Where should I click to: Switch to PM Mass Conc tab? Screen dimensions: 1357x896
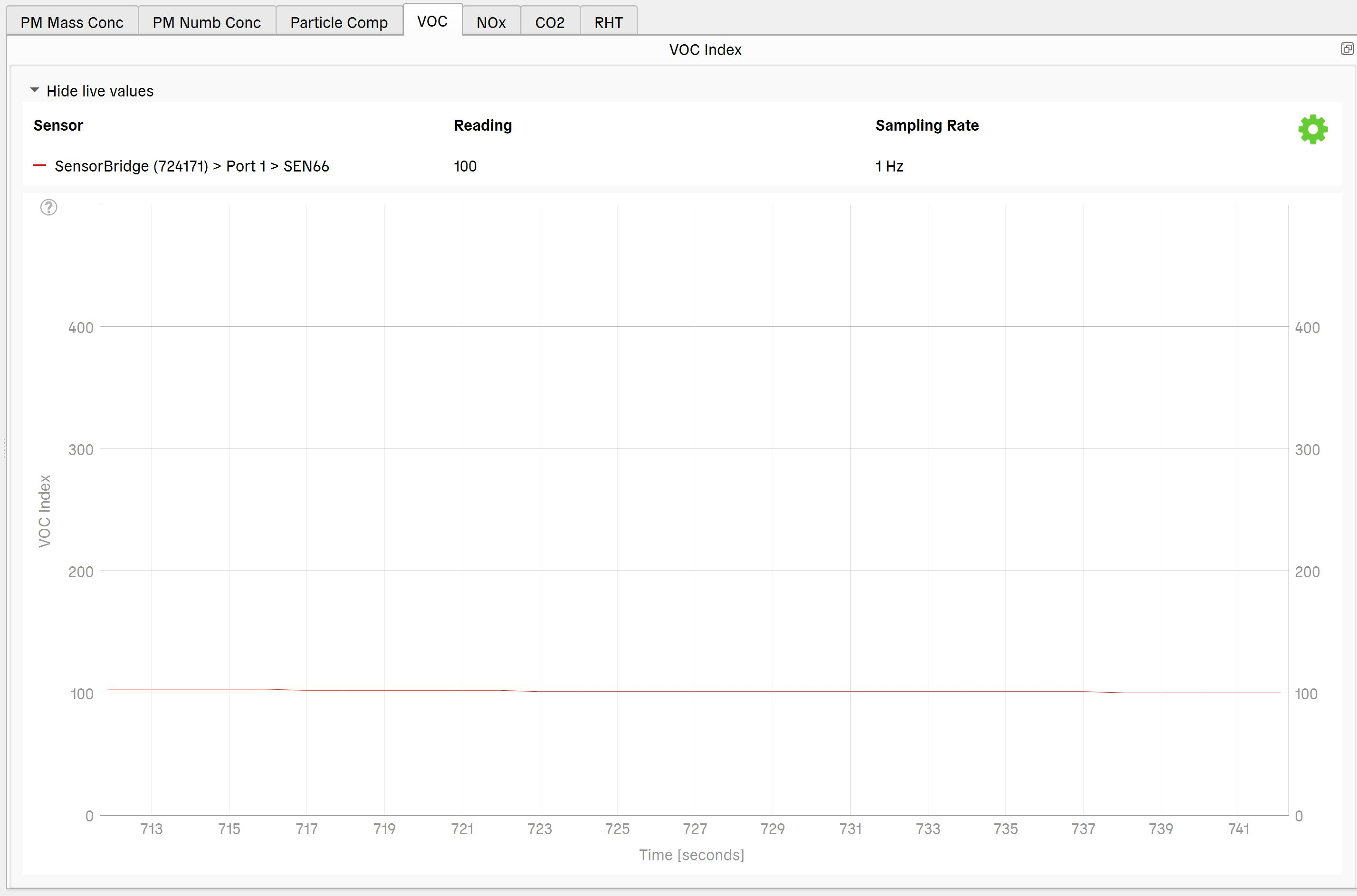click(72, 22)
